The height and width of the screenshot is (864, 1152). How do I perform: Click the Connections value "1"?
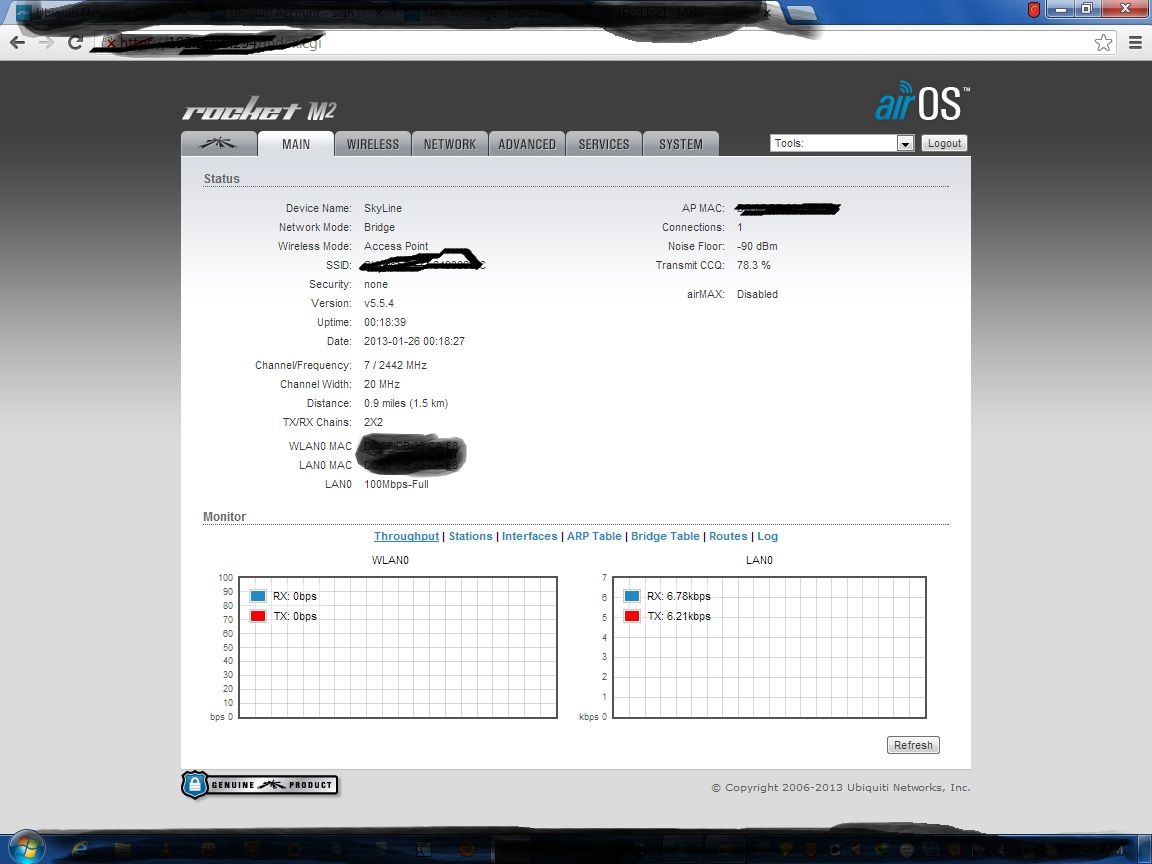[740, 228]
